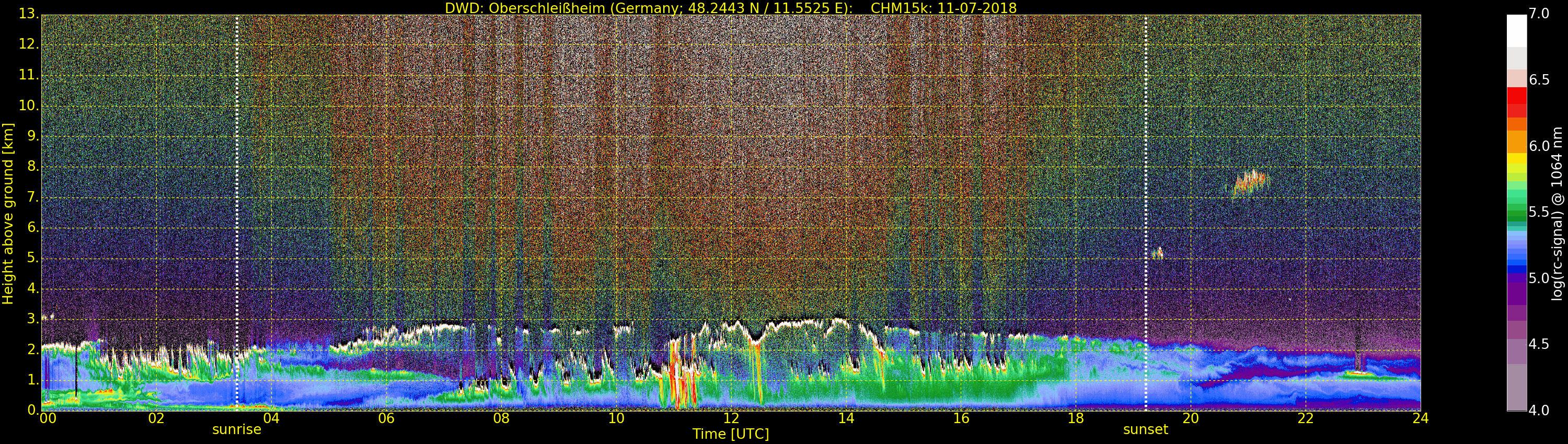Click the 4 km tick label on the height axis
The image size is (1568, 444).
[33, 288]
